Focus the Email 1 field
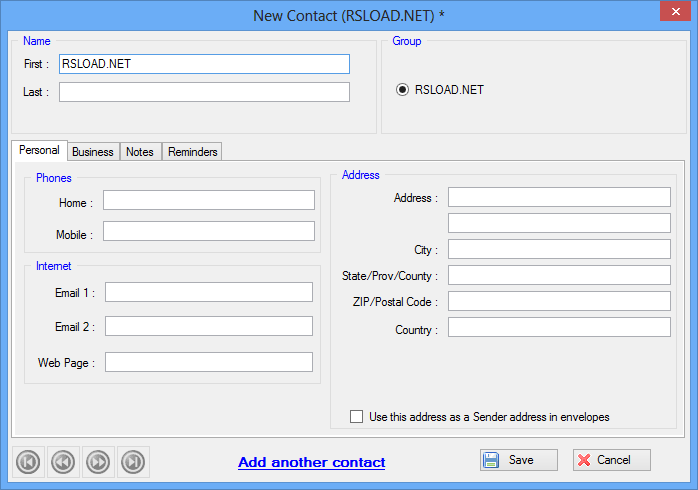 click(209, 292)
